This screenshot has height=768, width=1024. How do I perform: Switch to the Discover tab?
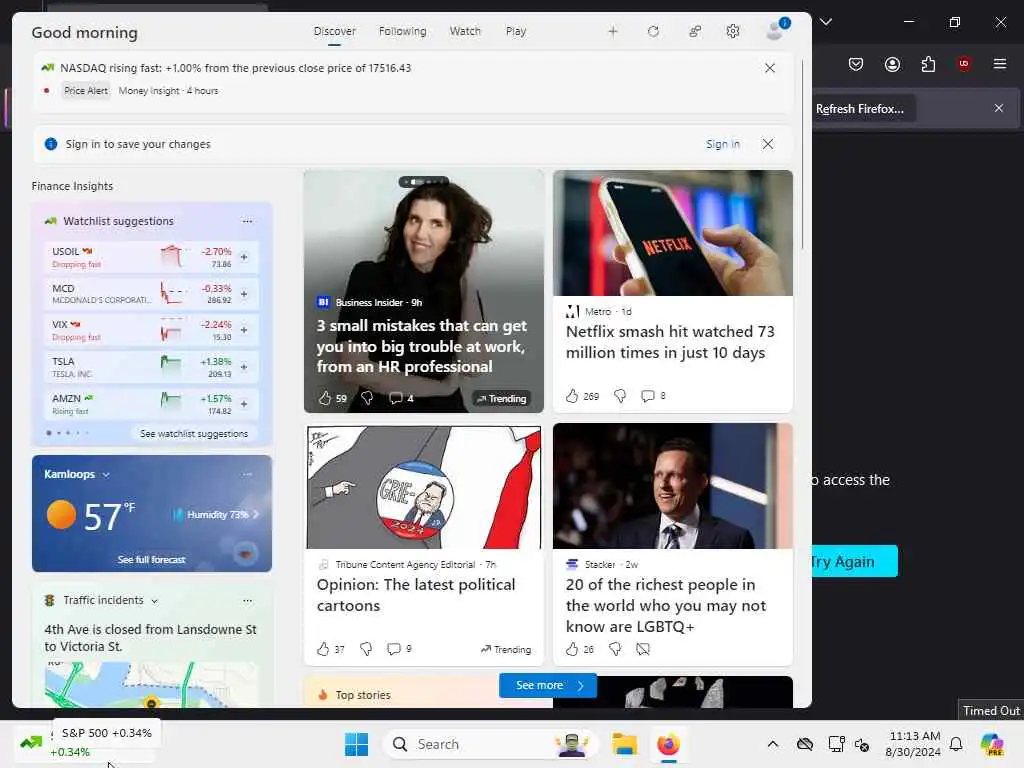334,31
